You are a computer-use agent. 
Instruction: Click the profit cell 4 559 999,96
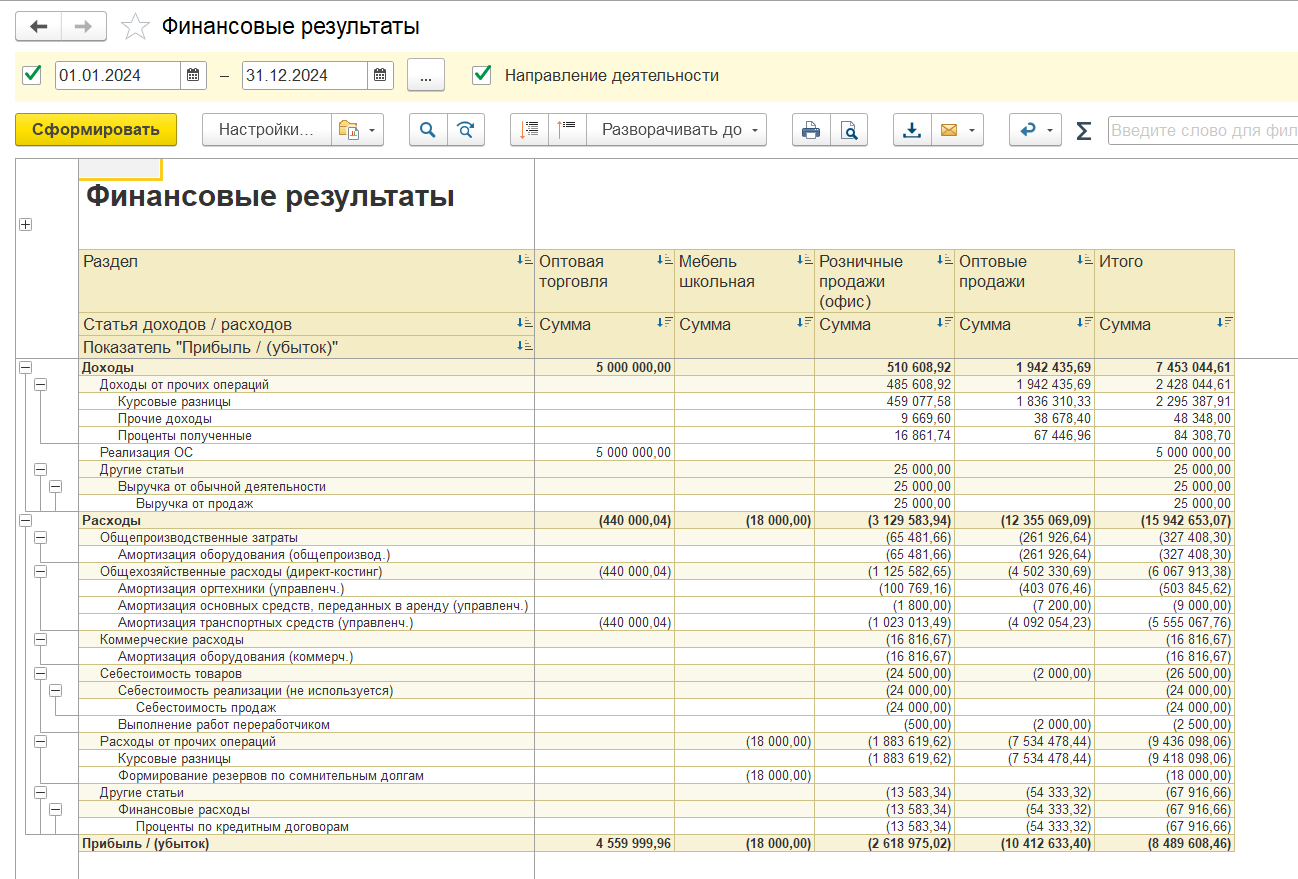coord(605,844)
